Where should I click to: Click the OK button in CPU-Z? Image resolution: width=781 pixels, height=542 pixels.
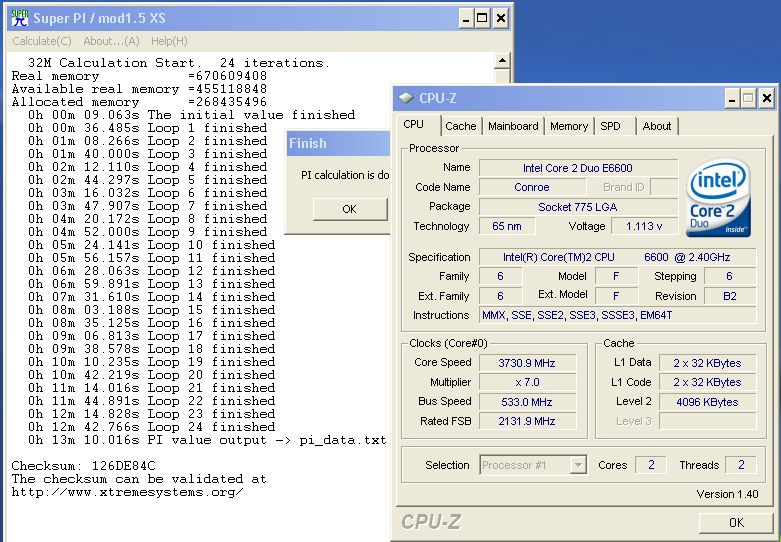pyautogui.click(x=736, y=523)
